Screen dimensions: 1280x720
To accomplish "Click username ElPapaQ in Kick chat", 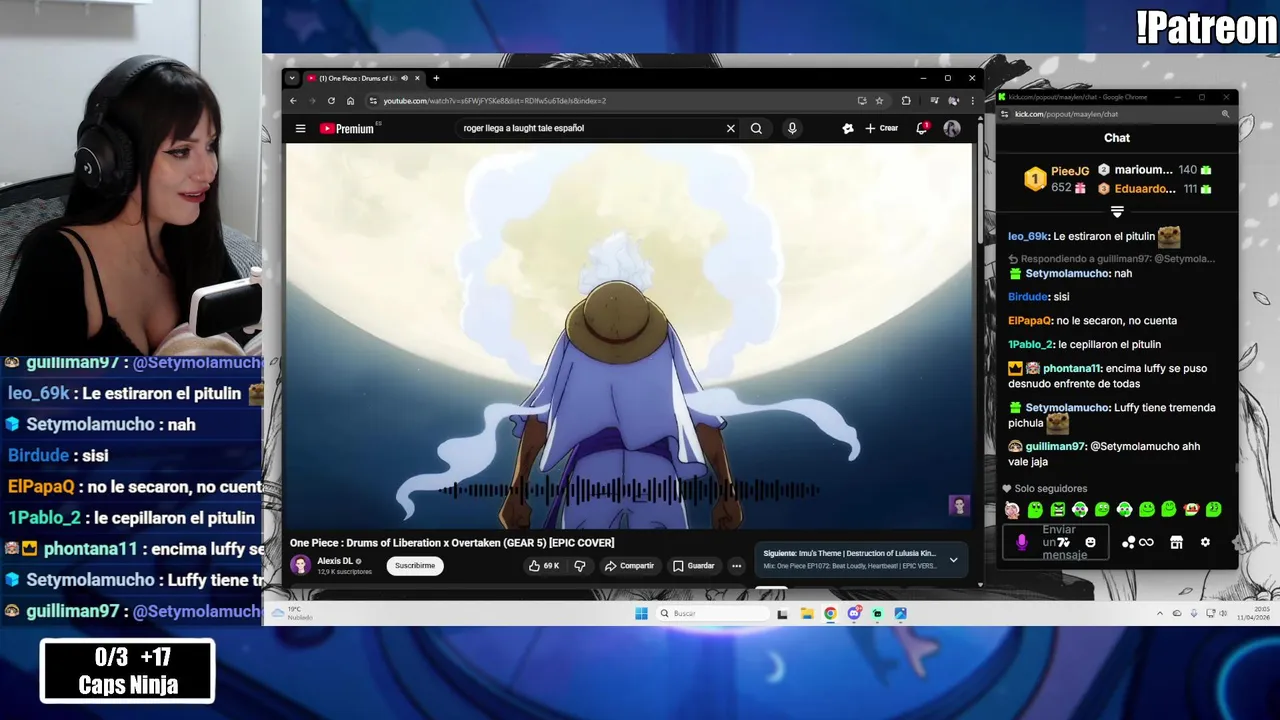I will point(1030,321).
